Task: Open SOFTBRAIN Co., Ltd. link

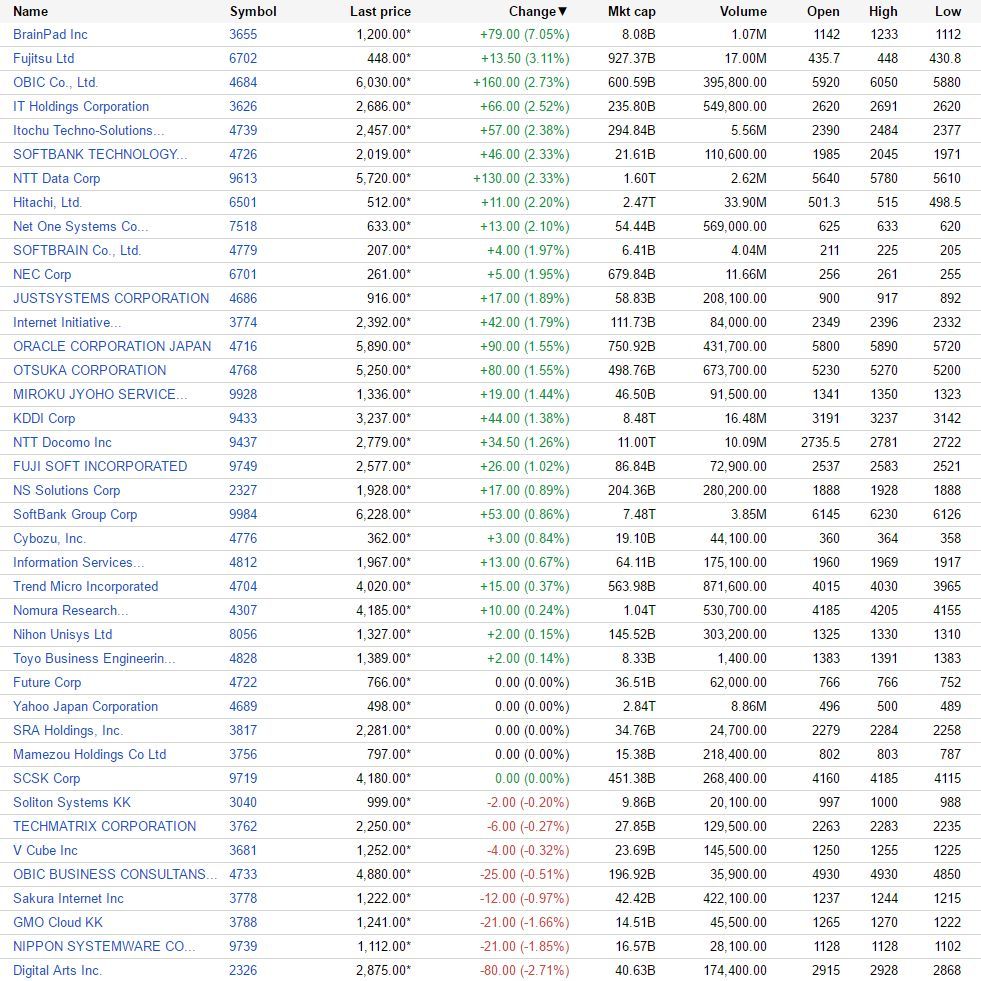Action: [77, 250]
